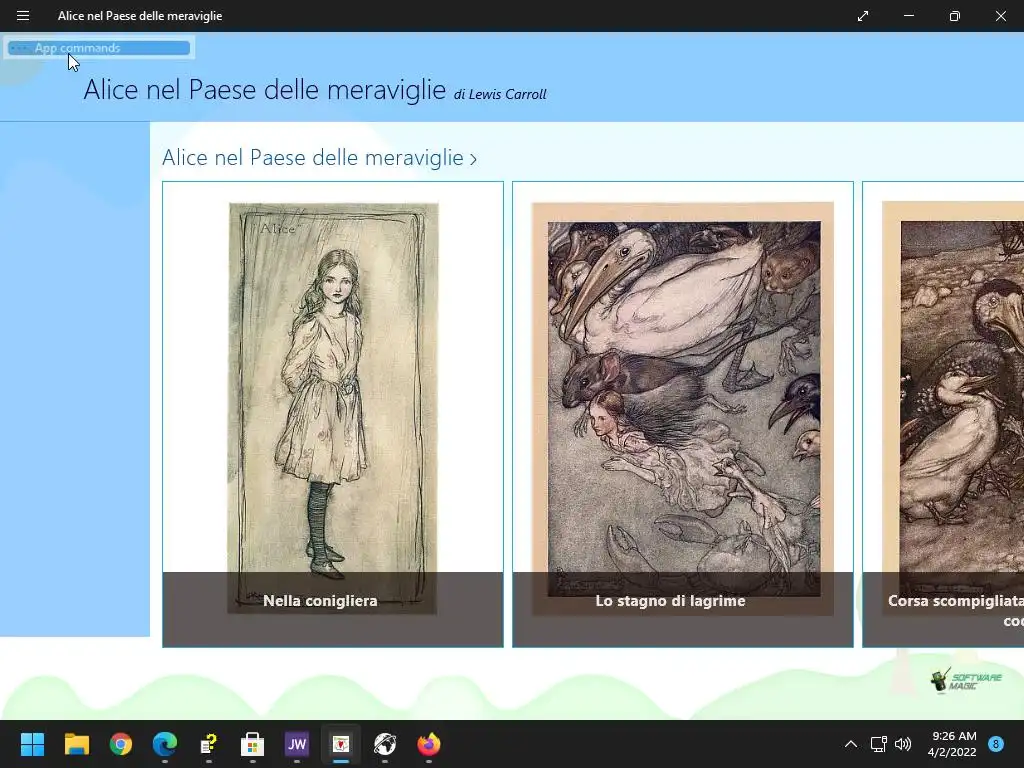Restore down the Alice app window
The image size is (1024, 768).
coord(954,16)
